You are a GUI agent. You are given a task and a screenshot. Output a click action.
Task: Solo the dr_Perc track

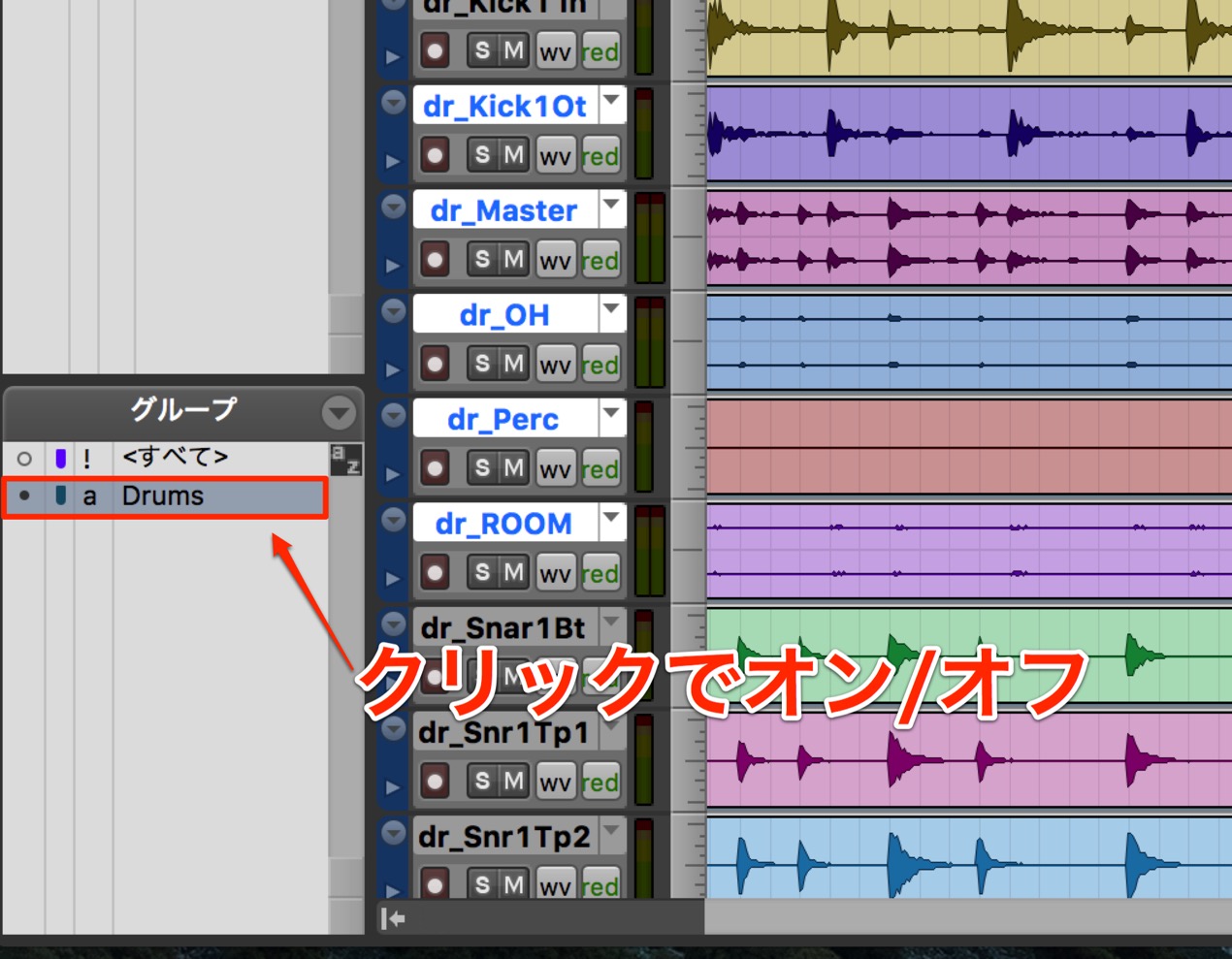click(482, 468)
